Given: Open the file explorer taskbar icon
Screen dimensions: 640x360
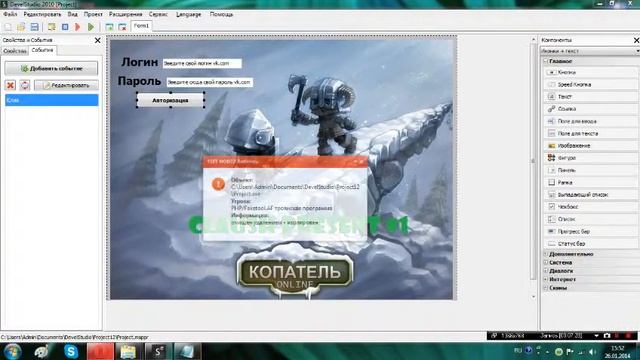Looking at the screenshot, I should pyautogui.click(x=128, y=351).
